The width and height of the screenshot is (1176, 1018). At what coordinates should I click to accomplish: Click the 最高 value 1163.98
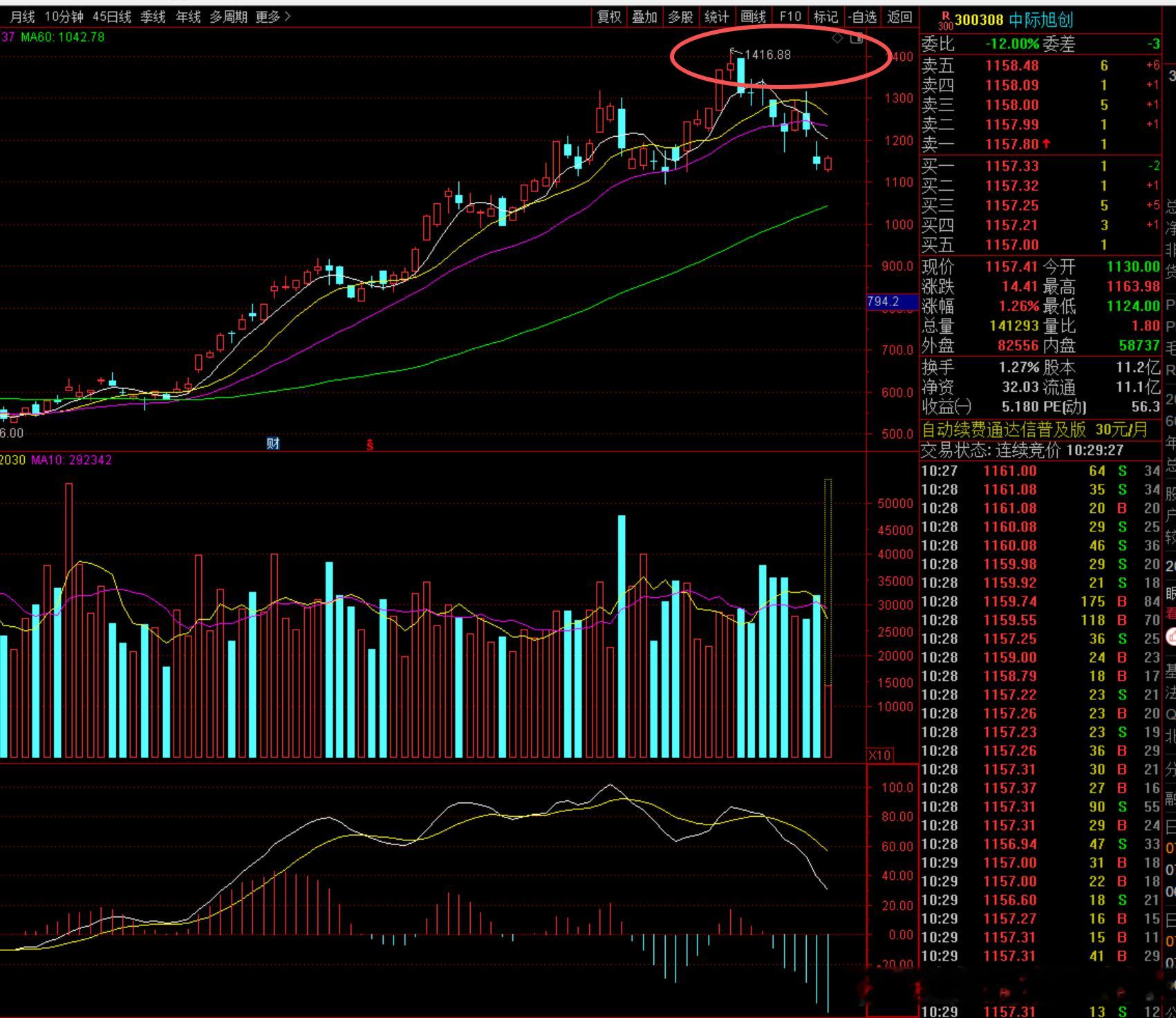tap(1133, 286)
